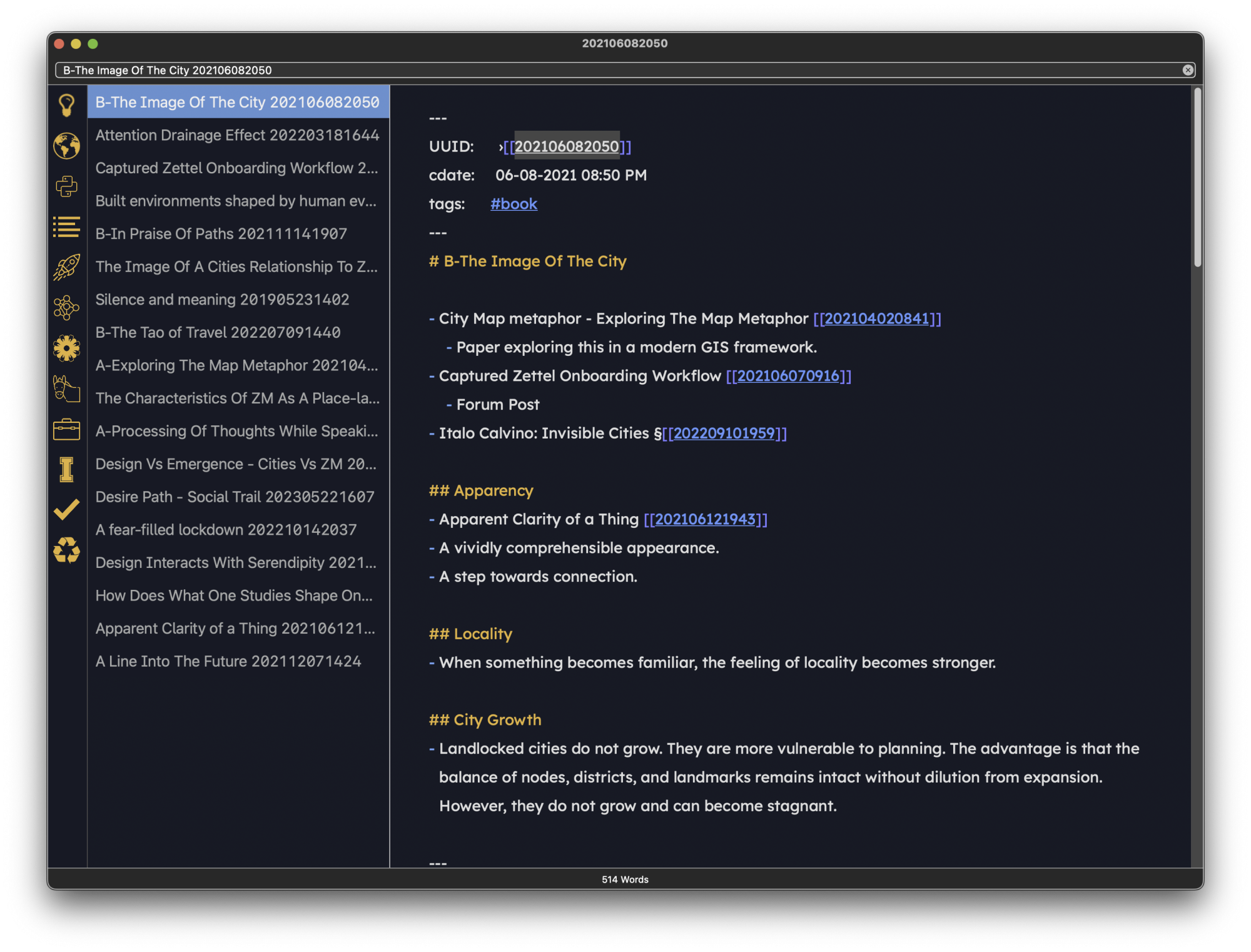Viewport: 1251px width, 952px height.
Task: Select note A Line Into The Future
Action: tap(238, 661)
